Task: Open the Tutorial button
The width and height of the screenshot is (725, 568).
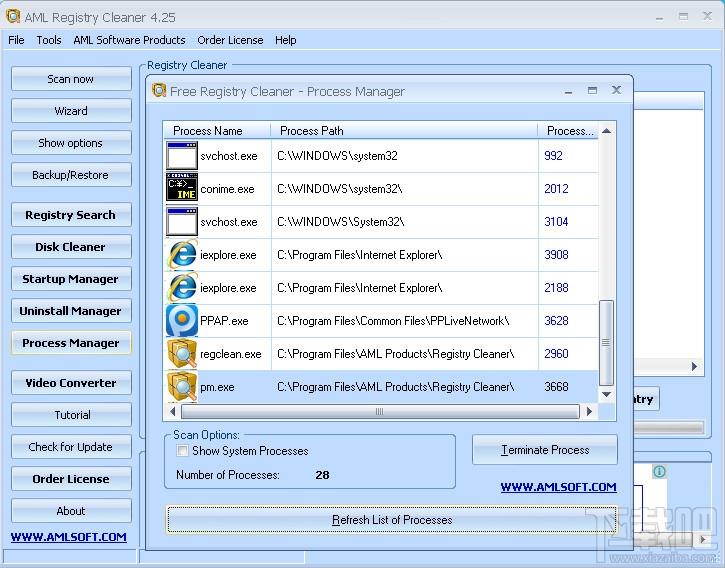Action: click(71, 415)
